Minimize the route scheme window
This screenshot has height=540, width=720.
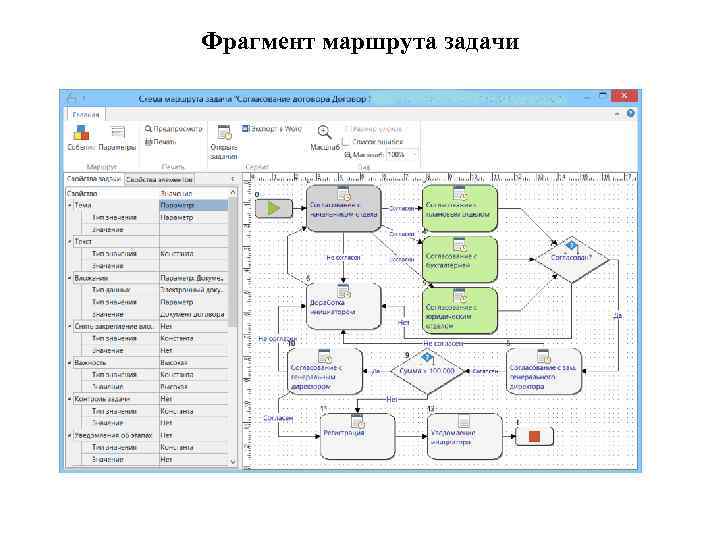pyautogui.click(x=587, y=96)
